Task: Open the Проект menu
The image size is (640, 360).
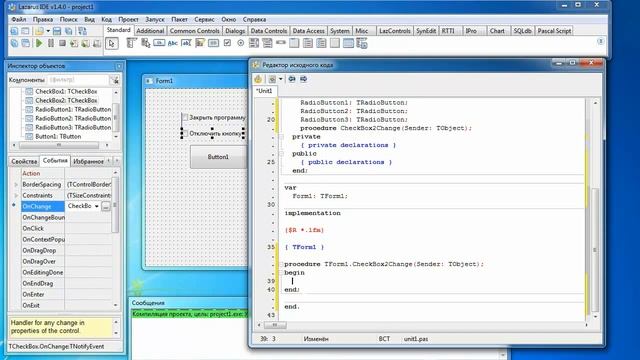Action: pyautogui.click(x=128, y=20)
